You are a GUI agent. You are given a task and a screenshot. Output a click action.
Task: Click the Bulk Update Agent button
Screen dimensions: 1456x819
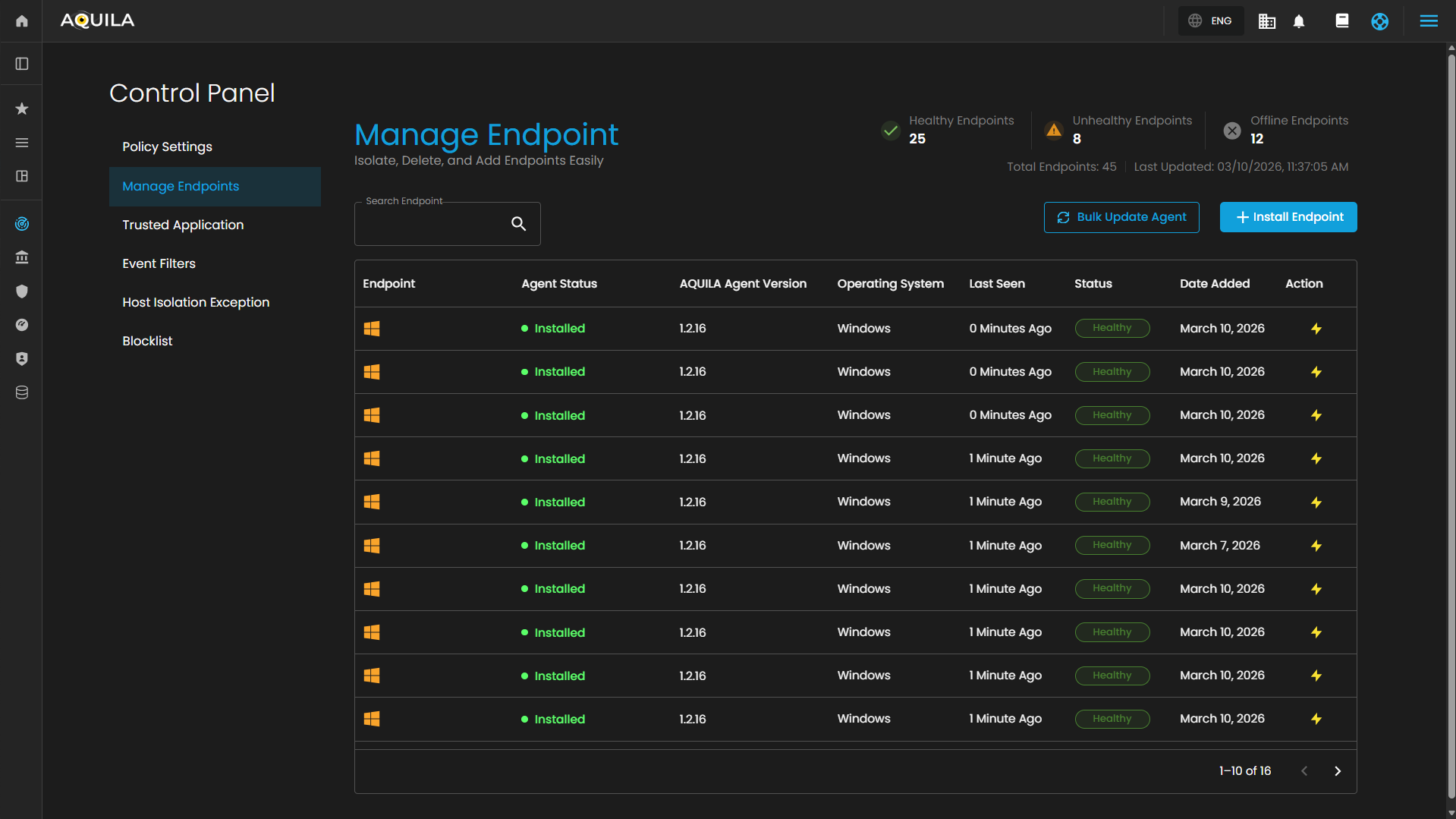coord(1121,217)
